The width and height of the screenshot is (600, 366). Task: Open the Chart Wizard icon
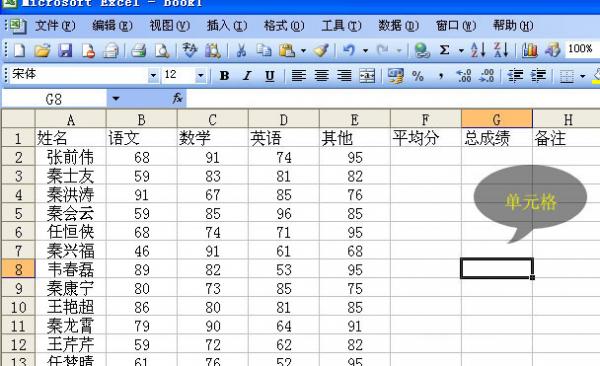click(530, 50)
